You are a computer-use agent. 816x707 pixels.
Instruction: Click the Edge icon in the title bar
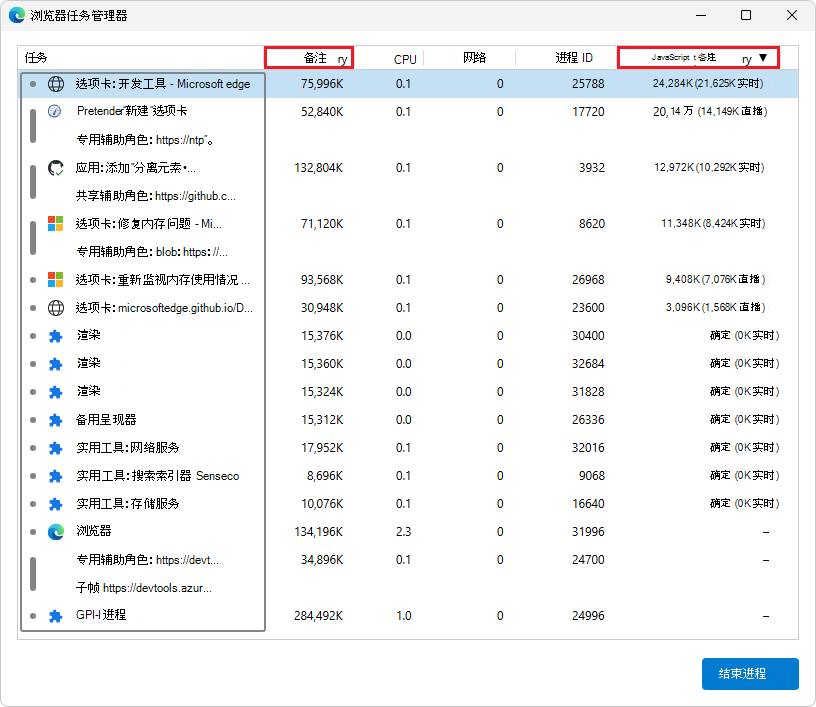point(17,16)
